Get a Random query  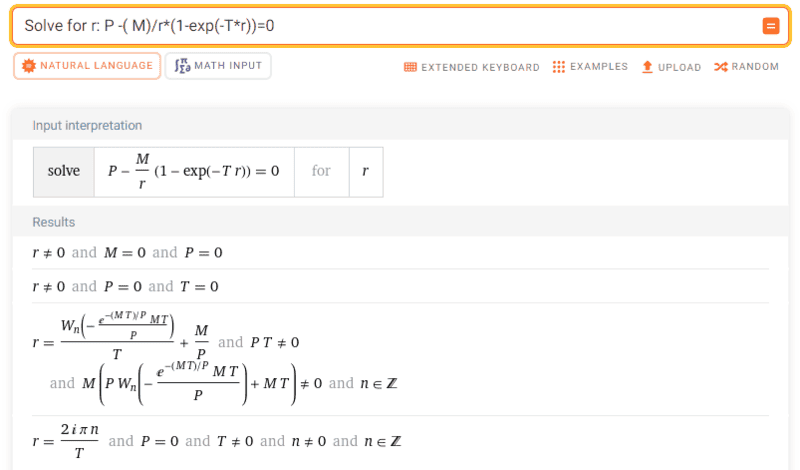click(x=755, y=67)
